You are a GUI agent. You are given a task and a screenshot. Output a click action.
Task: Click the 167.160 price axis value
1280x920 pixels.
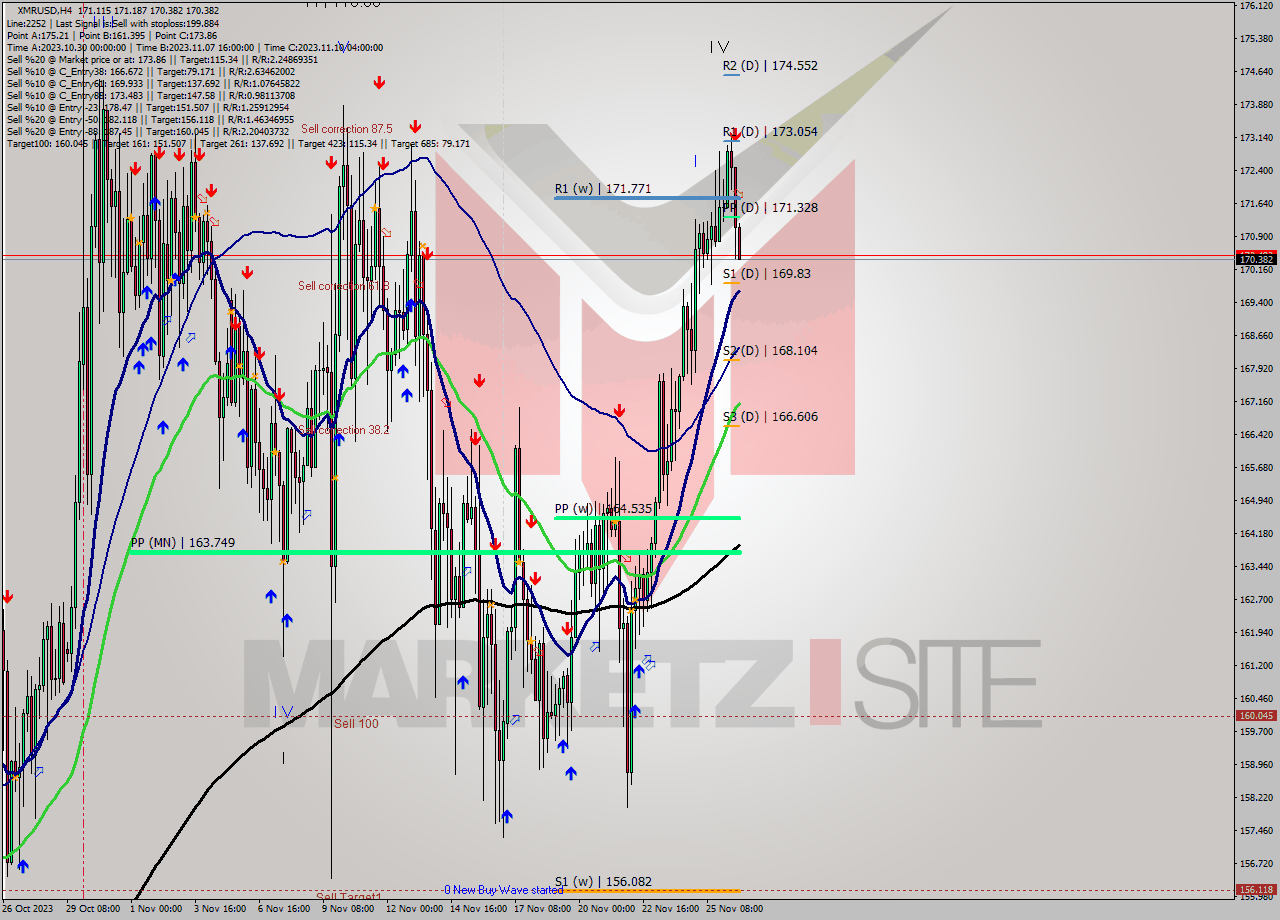[1255, 401]
